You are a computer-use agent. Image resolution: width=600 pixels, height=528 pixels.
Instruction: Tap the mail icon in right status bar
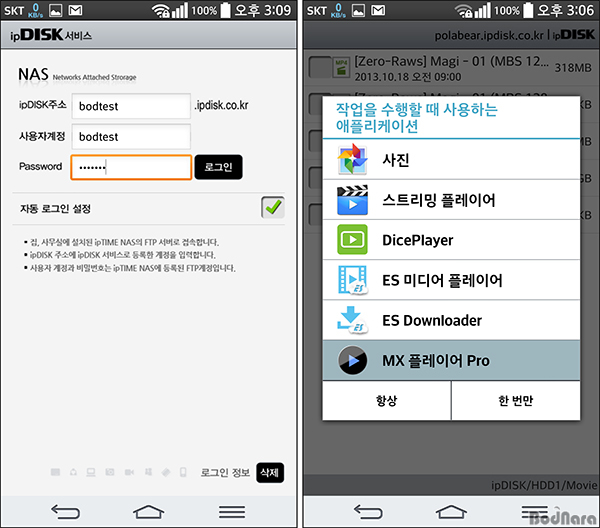[378, 10]
